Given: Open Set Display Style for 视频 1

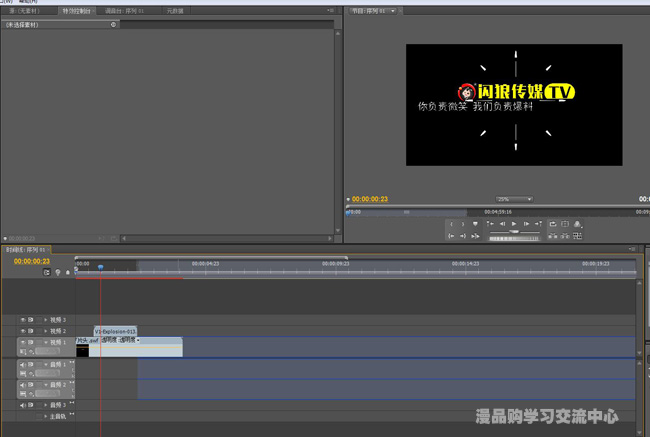Looking at the screenshot, I should coord(23,352).
